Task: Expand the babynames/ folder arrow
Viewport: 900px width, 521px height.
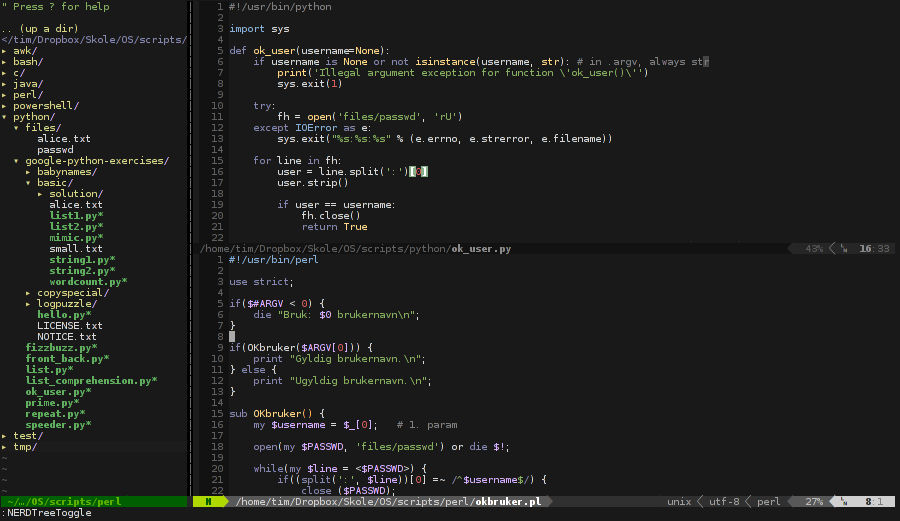Action: 28,172
